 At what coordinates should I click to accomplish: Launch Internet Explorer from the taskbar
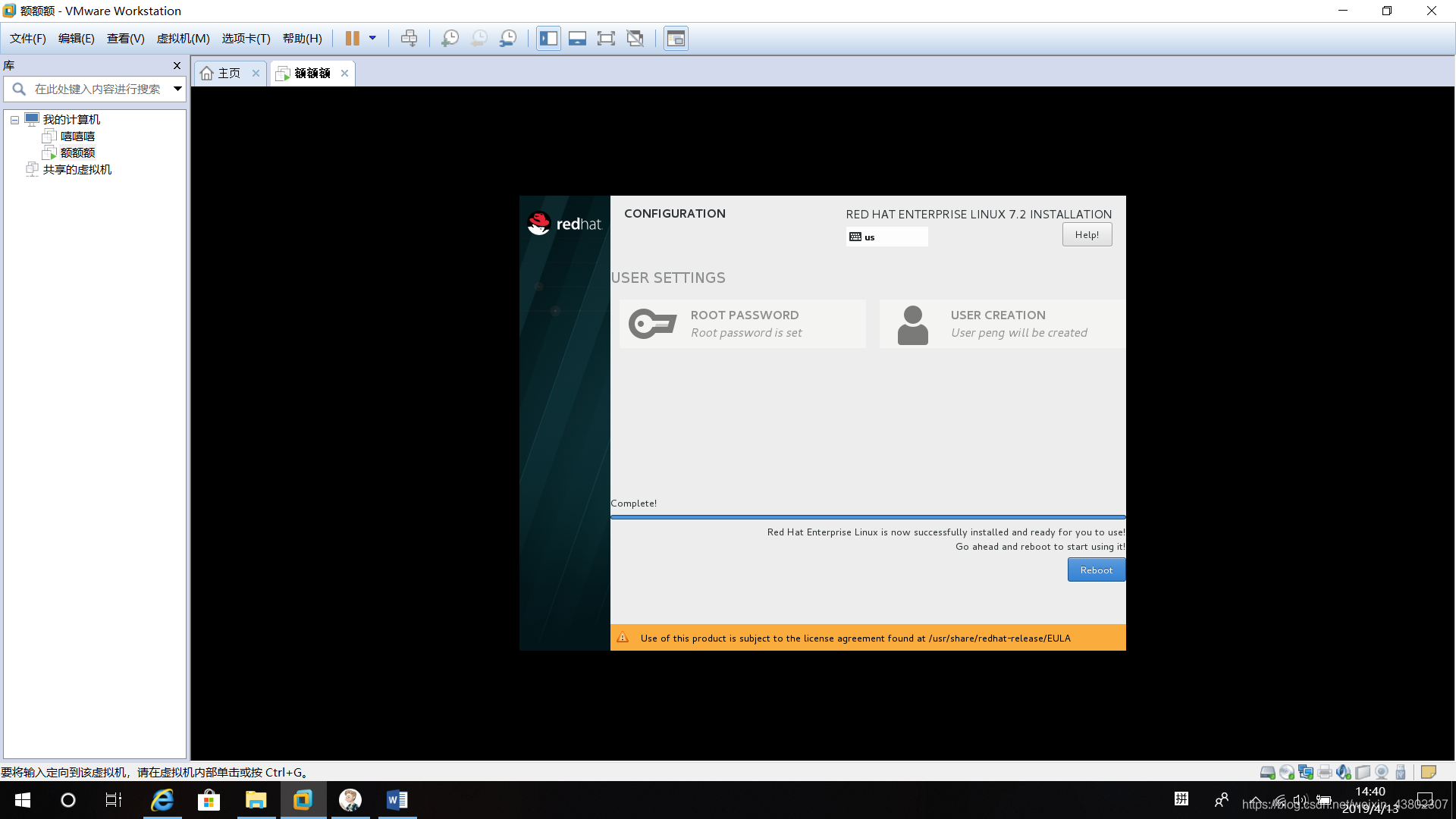point(162,800)
